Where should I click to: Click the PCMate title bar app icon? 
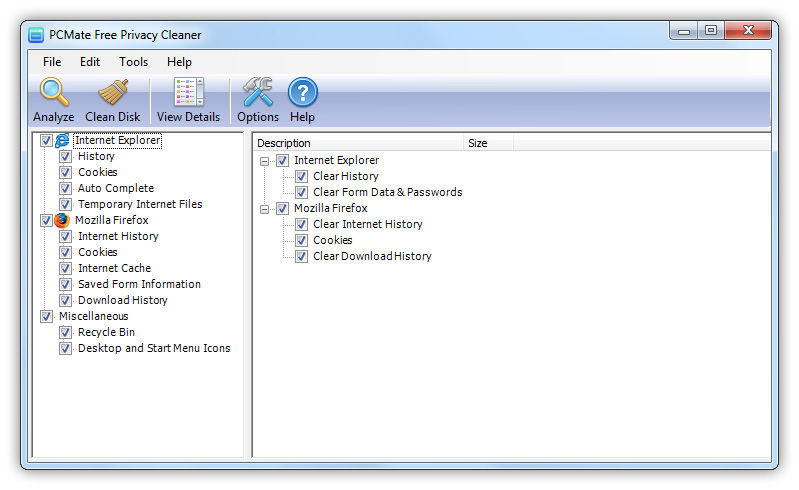[36, 35]
